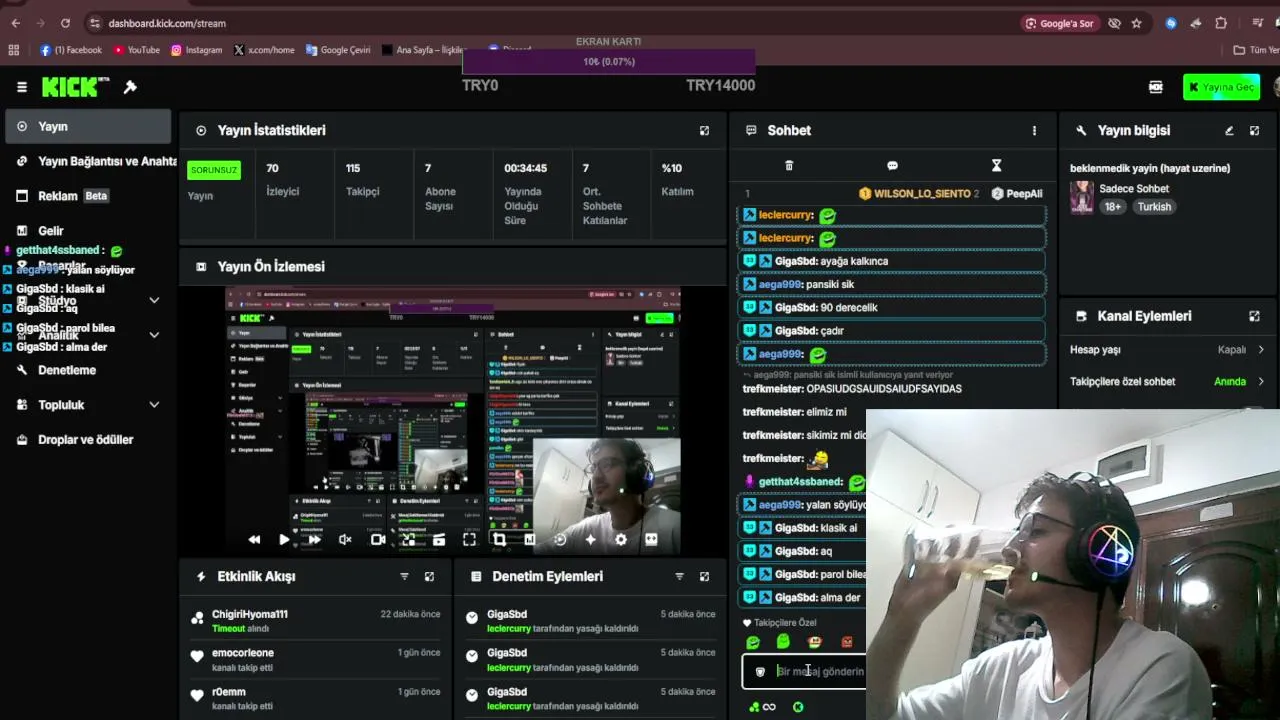The image size is (1280, 720).
Task: Open the Google Çeviri bookmark
Action: tap(338, 50)
